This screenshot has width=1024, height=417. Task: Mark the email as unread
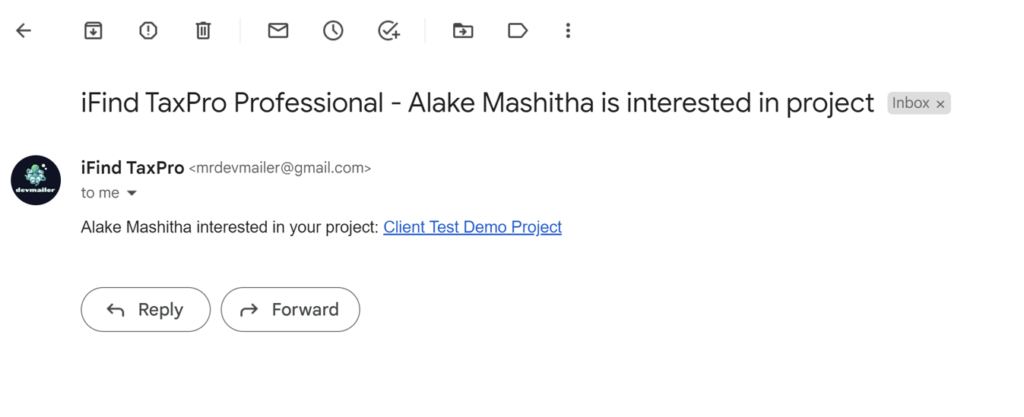coord(278,31)
